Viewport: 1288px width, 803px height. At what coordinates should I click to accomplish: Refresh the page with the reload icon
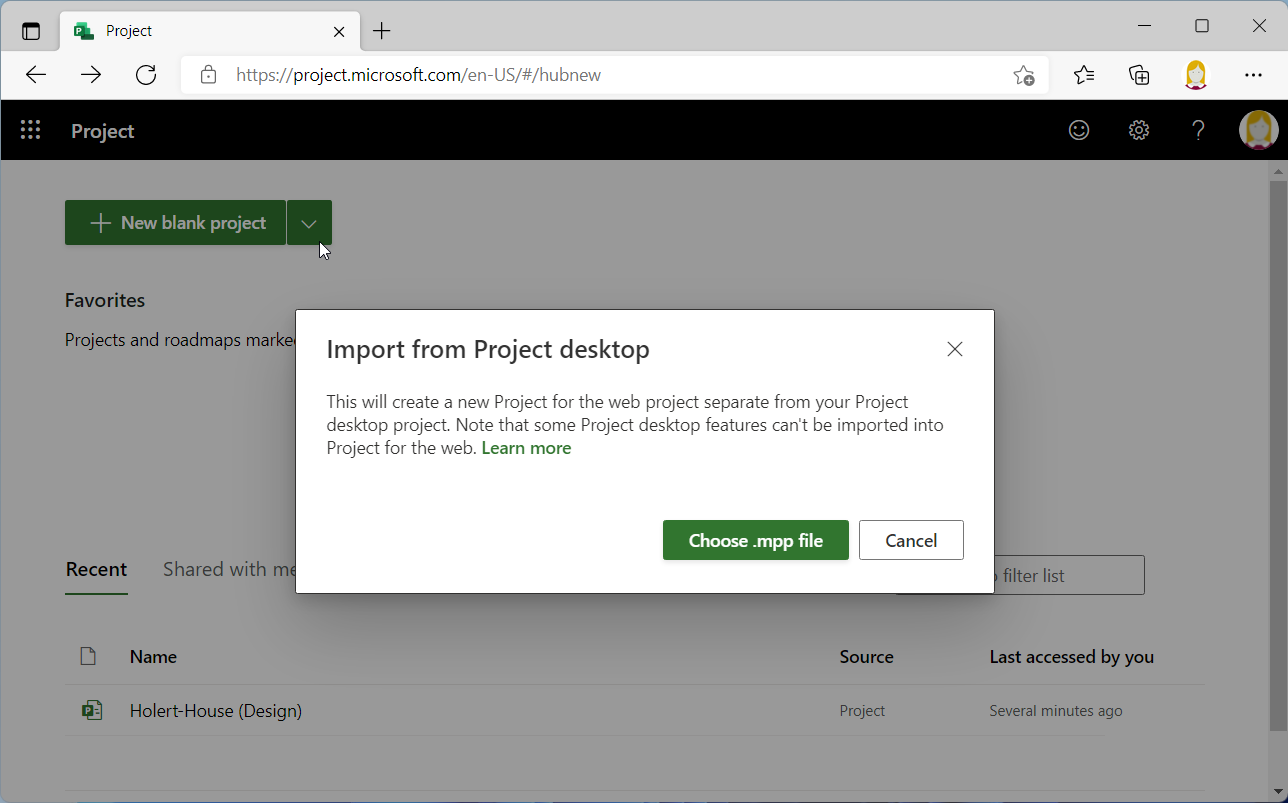(146, 75)
